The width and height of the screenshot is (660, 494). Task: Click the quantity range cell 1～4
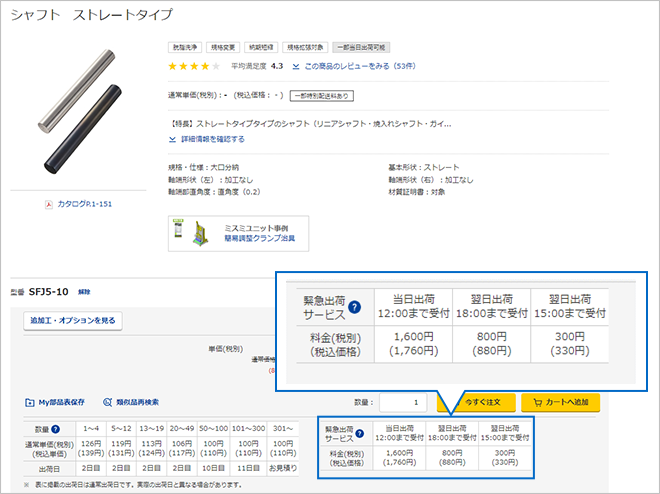coord(91,429)
